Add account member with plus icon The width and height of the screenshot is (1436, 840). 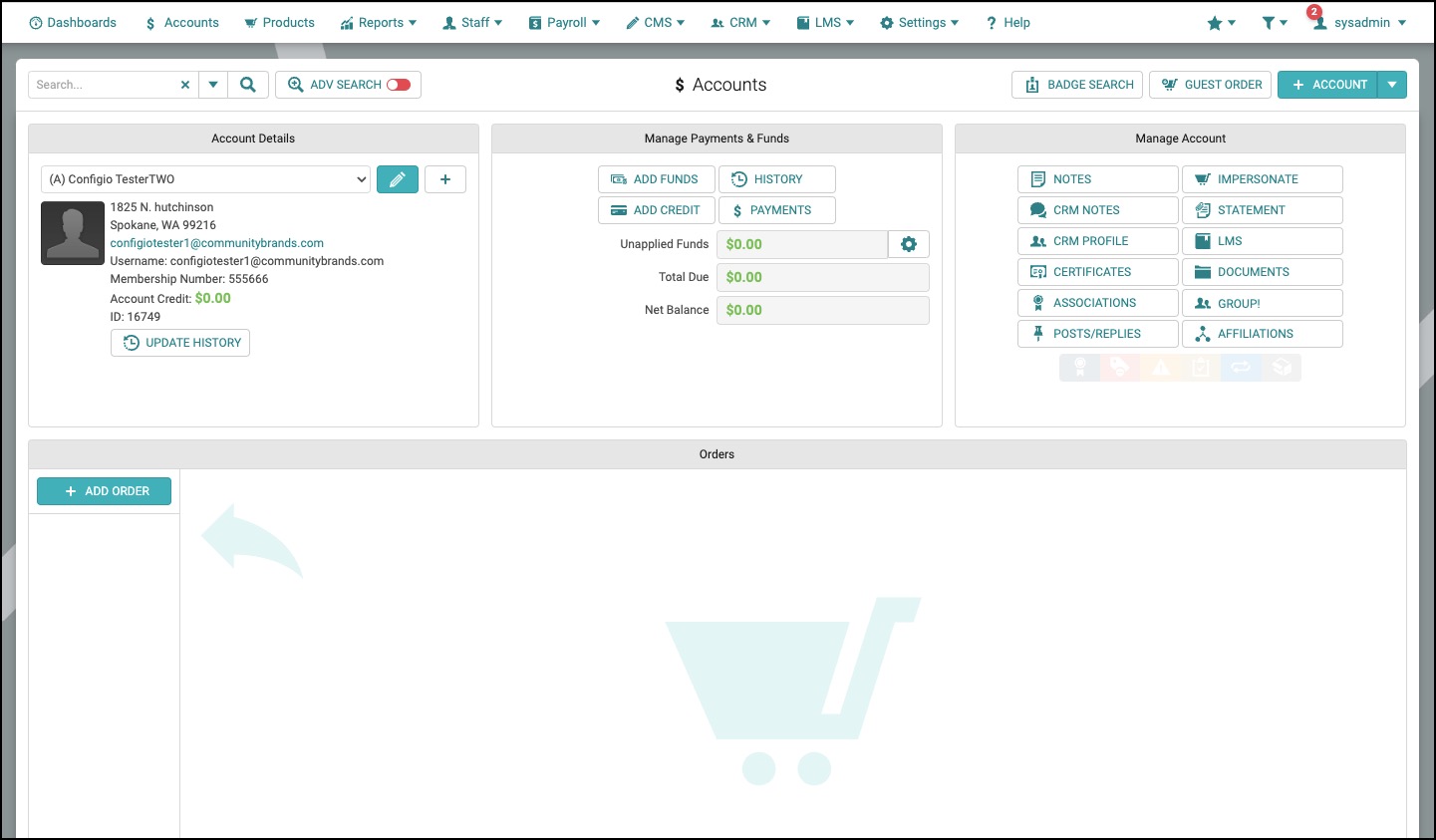pyautogui.click(x=445, y=179)
